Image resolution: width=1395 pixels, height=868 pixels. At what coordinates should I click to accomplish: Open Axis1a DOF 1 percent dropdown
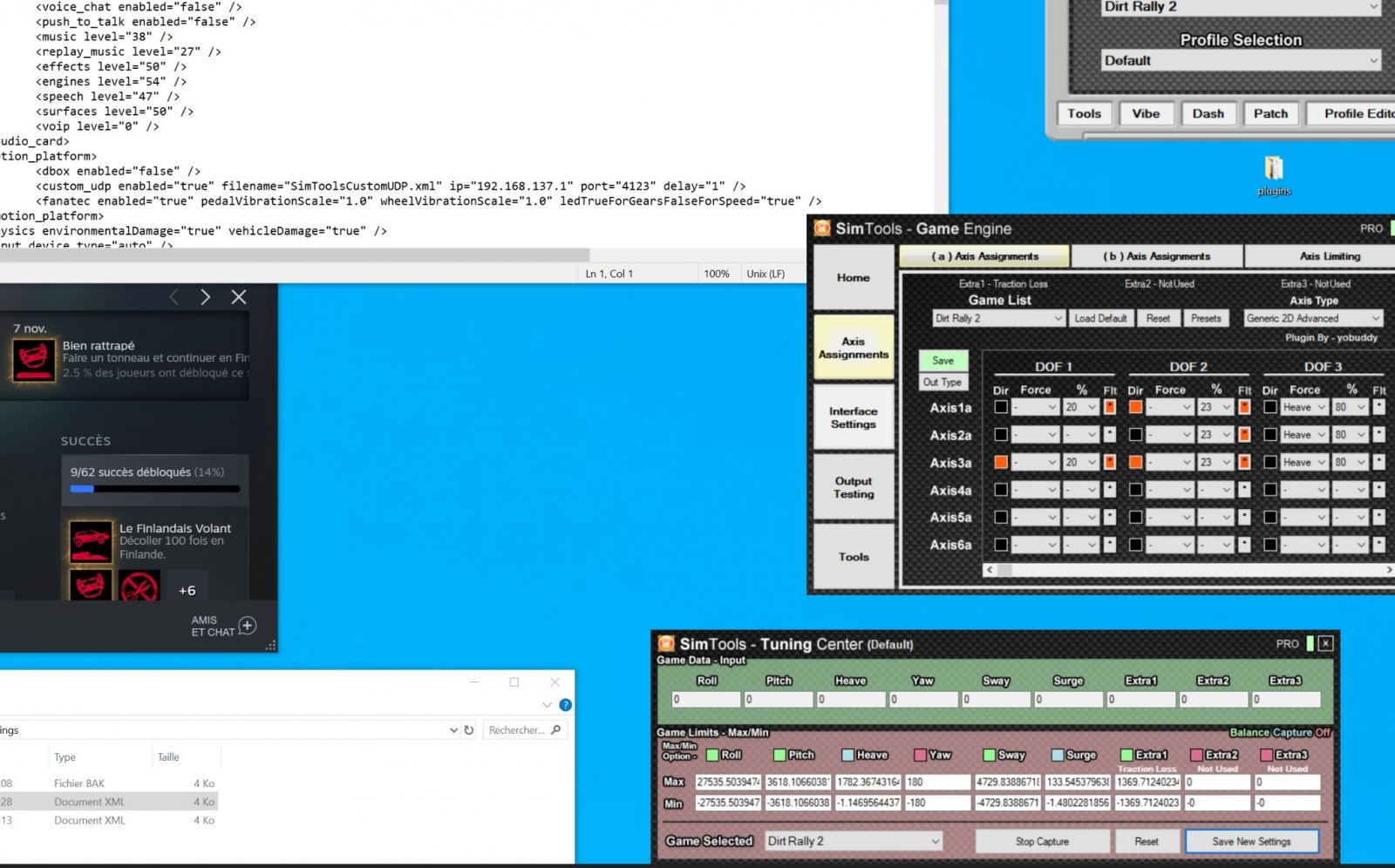click(1080, 407)
